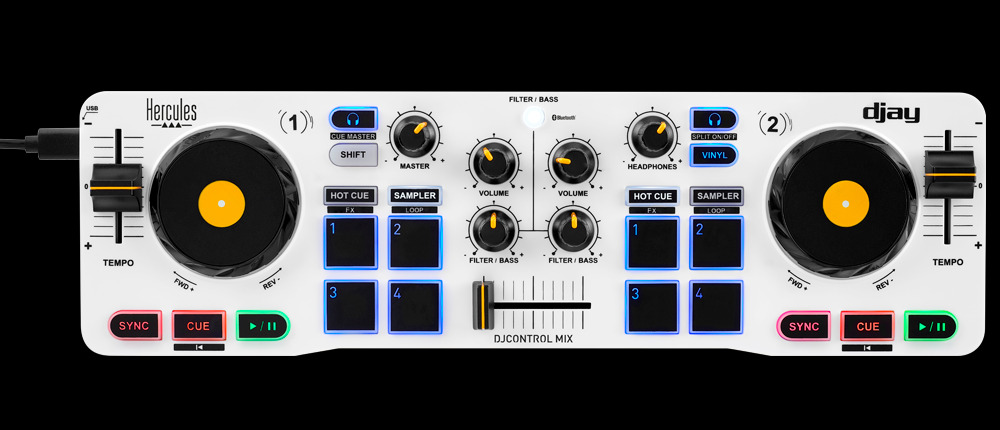This screenshot has height=430, width=1000.
Task: Toggle SYNC on deck 1
Action: click(x=135, y=325)
